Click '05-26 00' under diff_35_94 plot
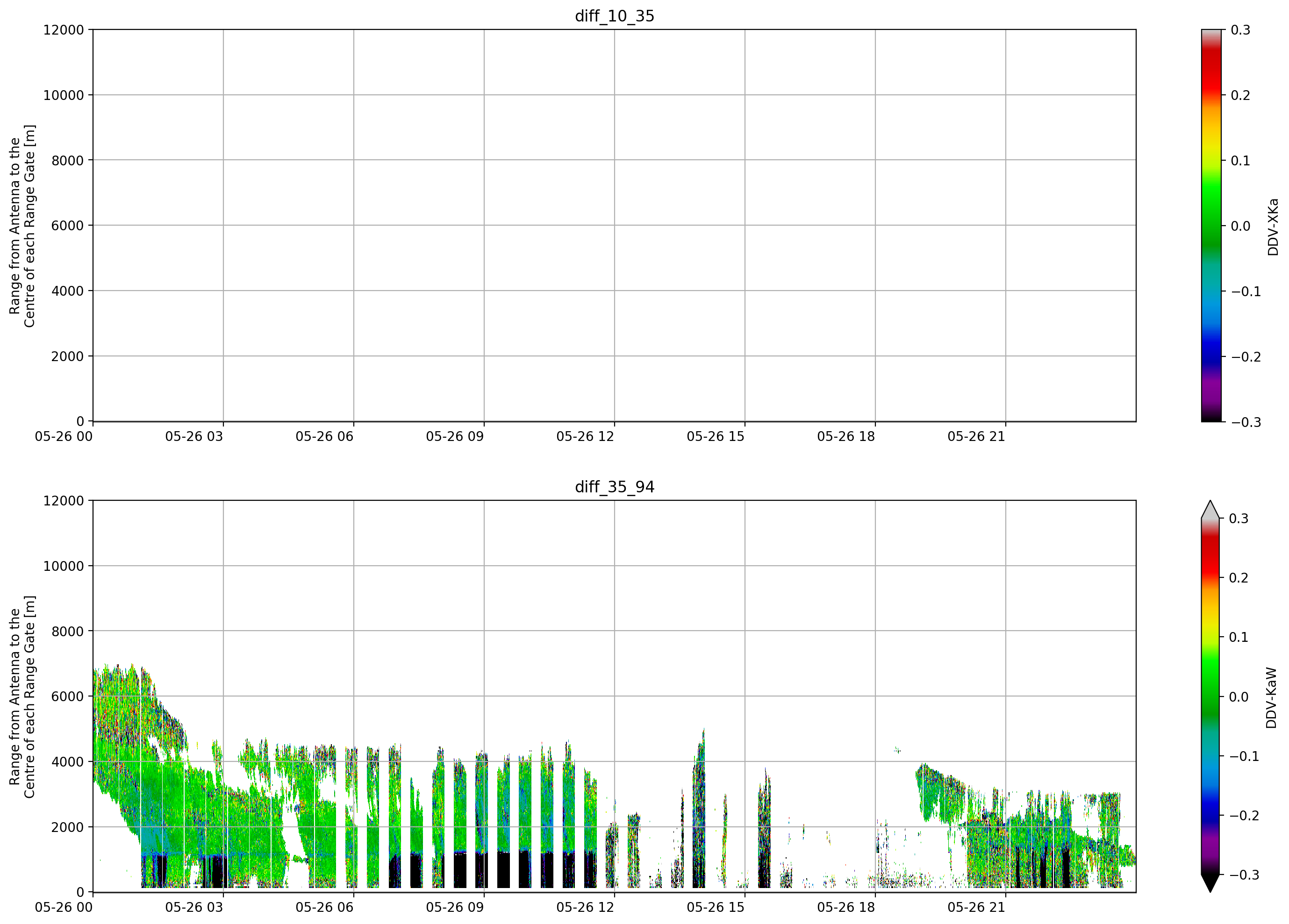The height and width of the screenshot is (924, 1289). (x=64, y=907)
